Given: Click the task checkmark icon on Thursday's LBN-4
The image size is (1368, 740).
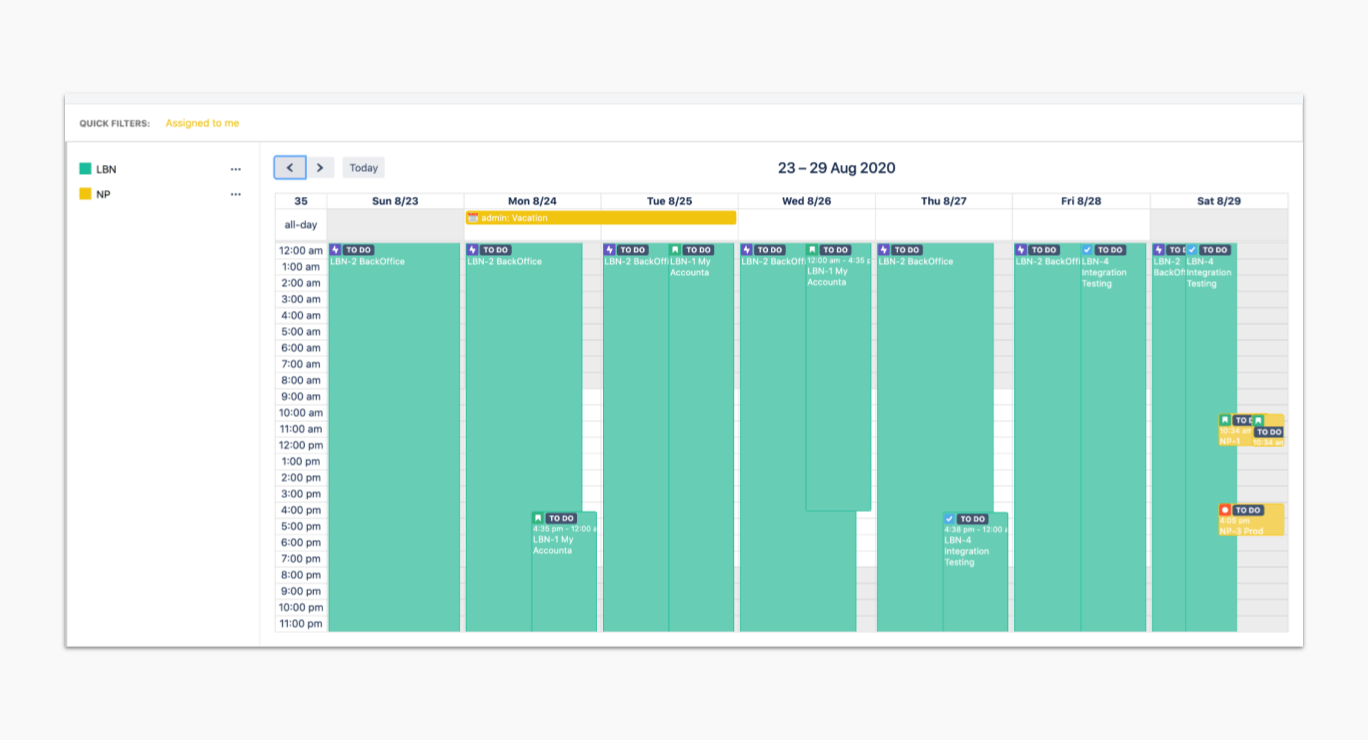Looking at the screenshot, I should coord(949,519).
